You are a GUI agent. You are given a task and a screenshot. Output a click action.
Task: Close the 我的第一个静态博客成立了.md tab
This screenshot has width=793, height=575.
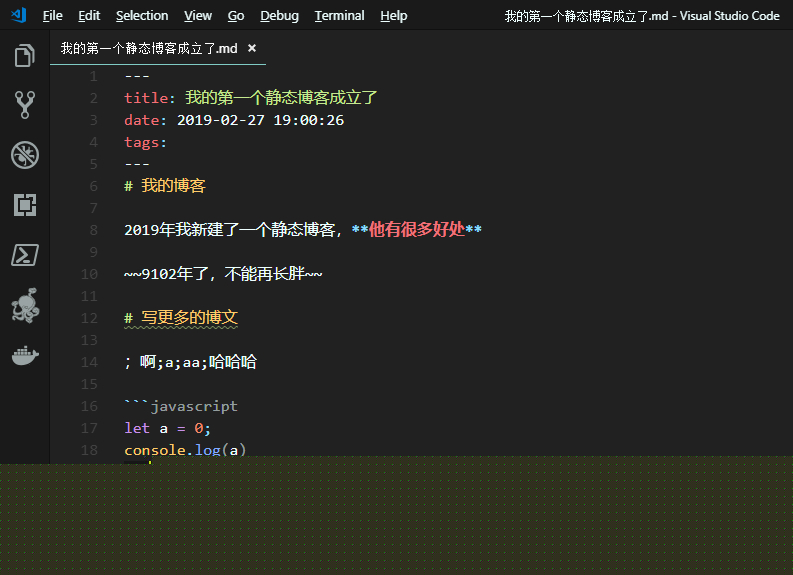tap(252, 48)
